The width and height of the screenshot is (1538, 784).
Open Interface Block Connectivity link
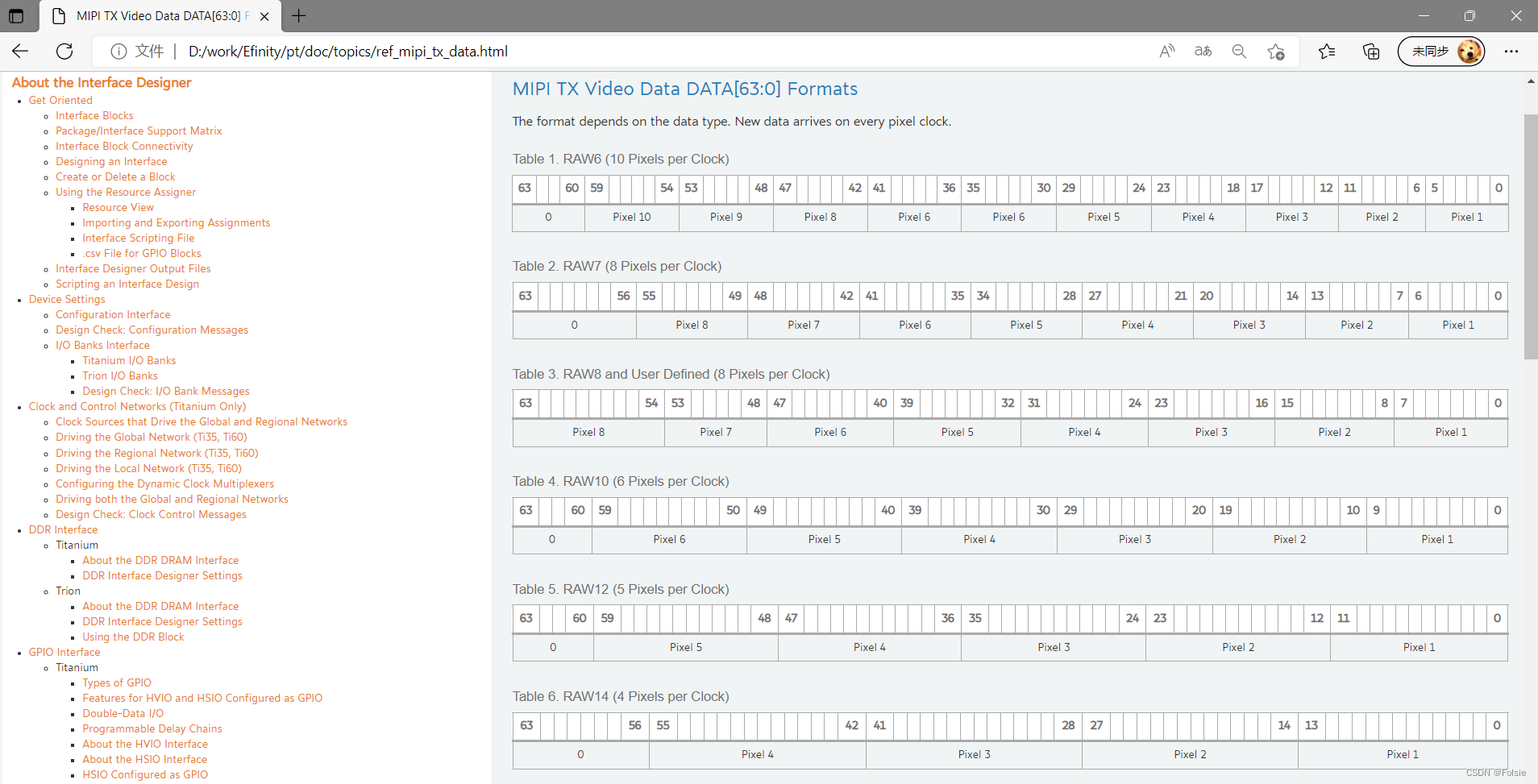[x=124, y=146]
